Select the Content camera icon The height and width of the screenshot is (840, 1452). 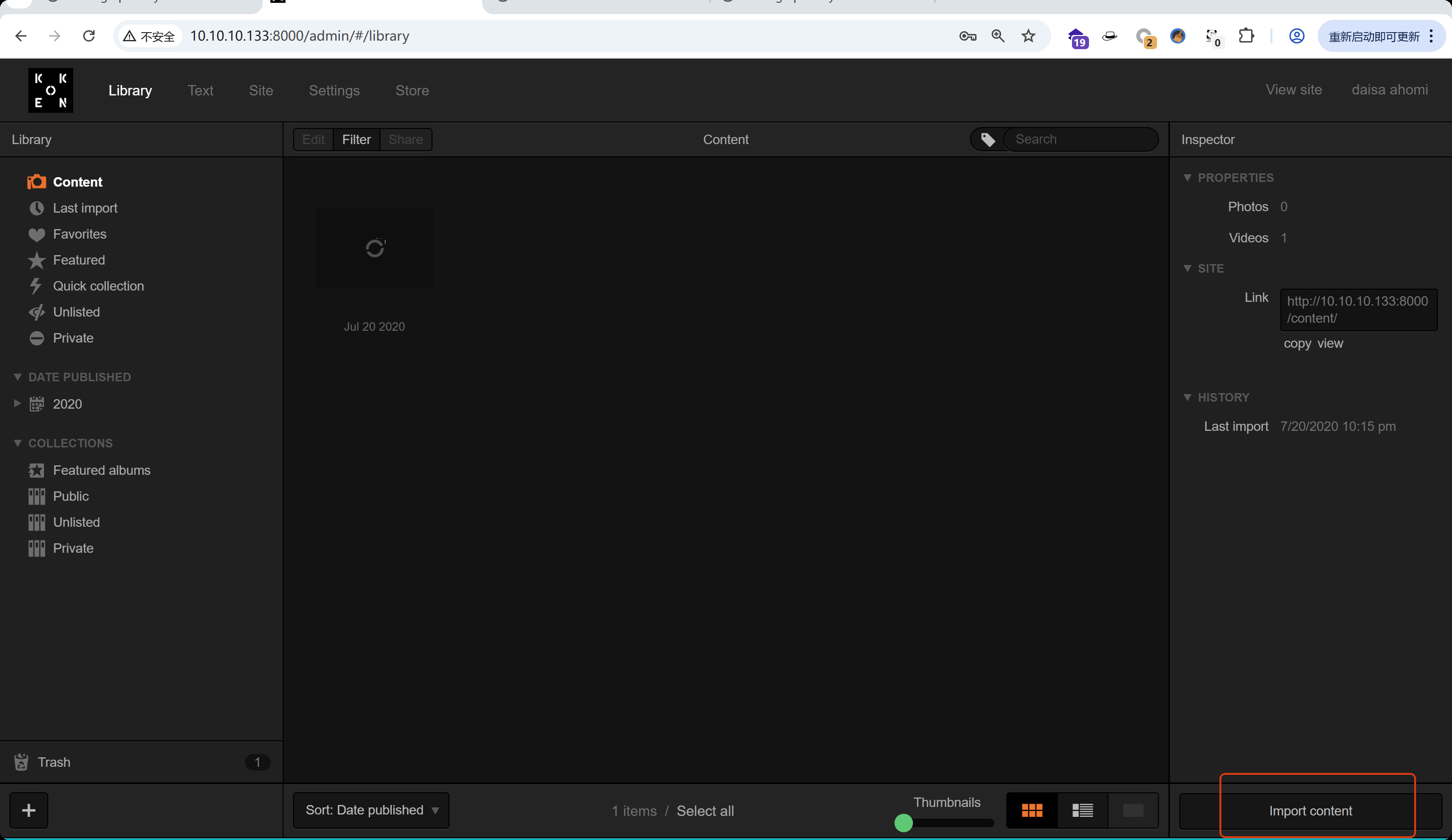(36, 182)
